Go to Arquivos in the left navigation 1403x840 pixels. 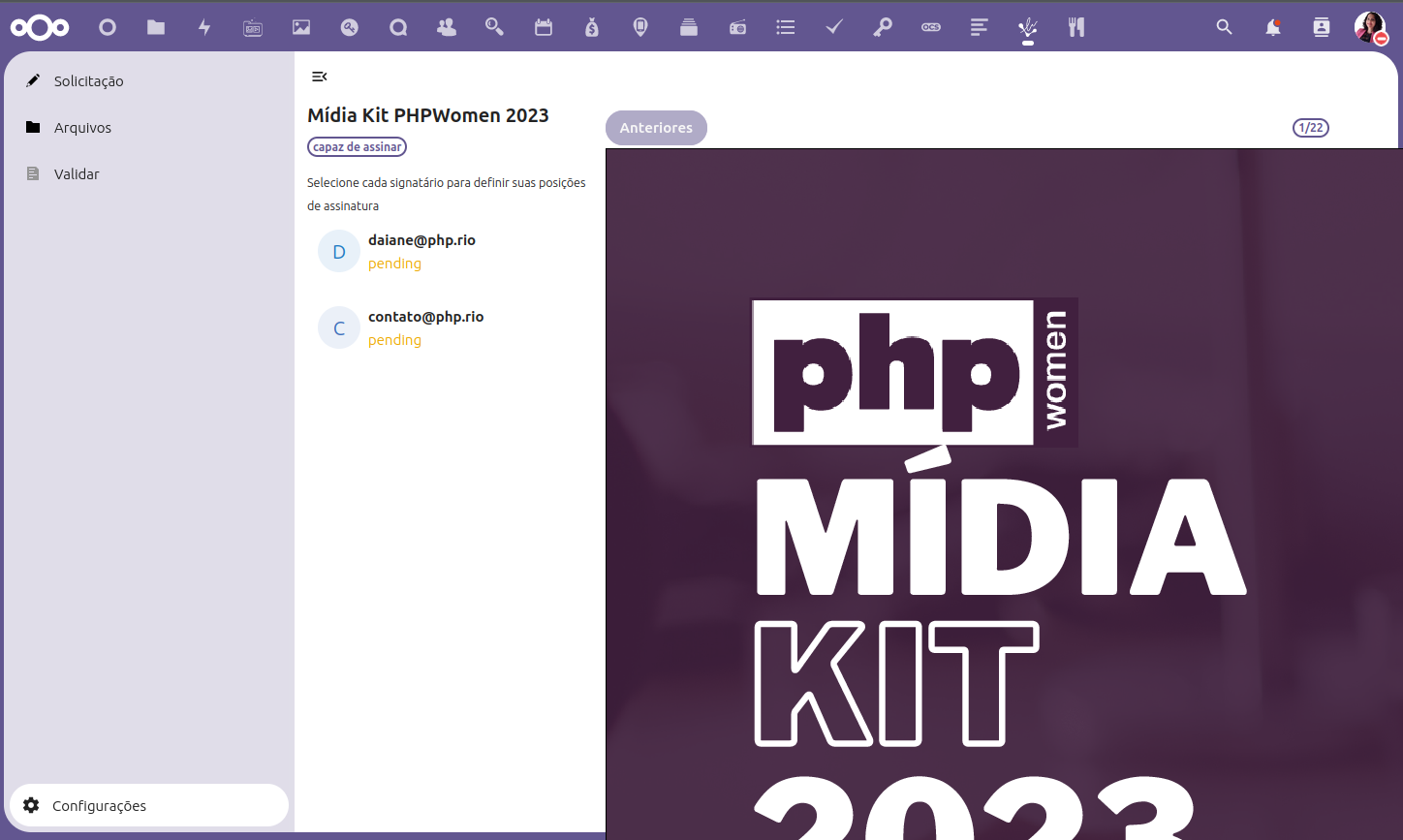coord(148,128)
